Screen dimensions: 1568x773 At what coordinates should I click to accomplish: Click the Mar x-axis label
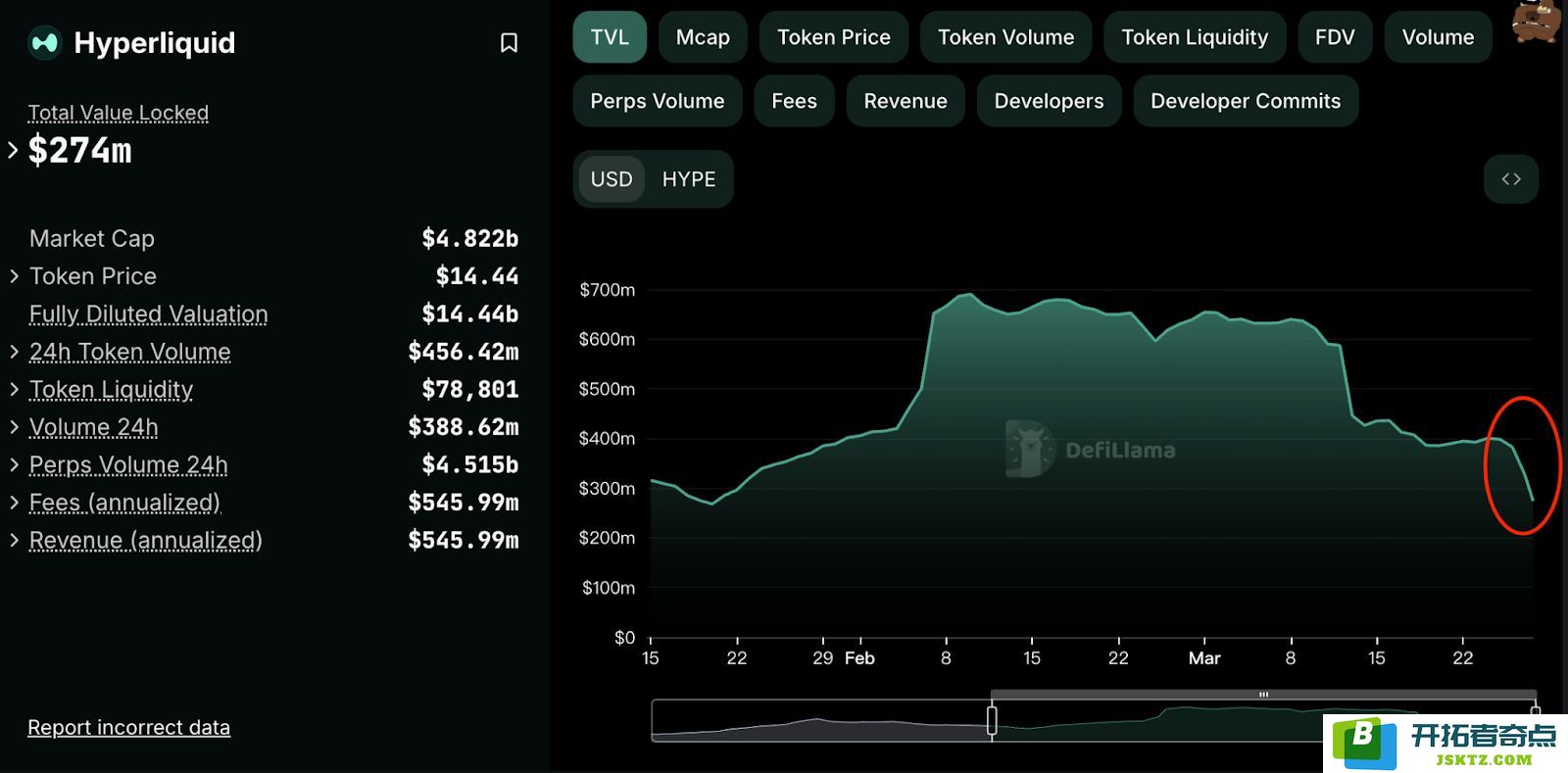1204,658
